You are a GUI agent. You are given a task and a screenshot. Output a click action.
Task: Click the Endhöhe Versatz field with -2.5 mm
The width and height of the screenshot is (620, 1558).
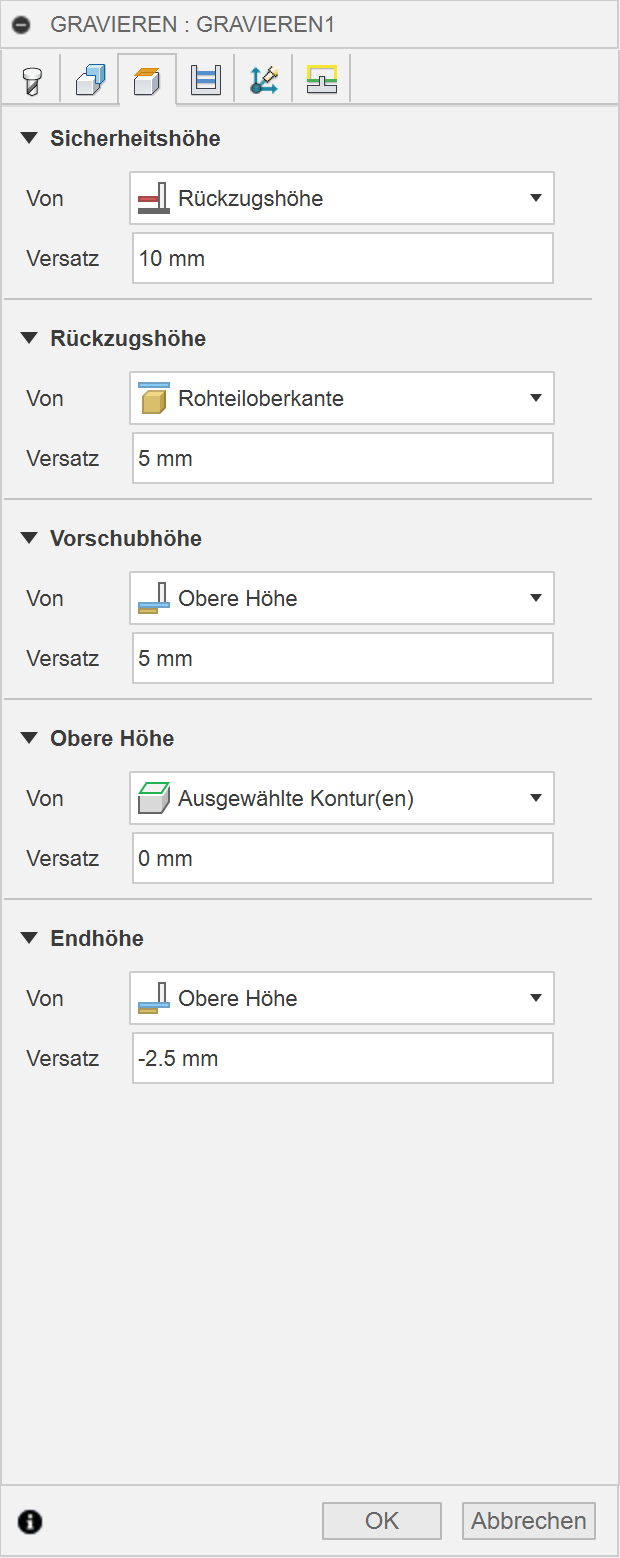(342, 1058)
